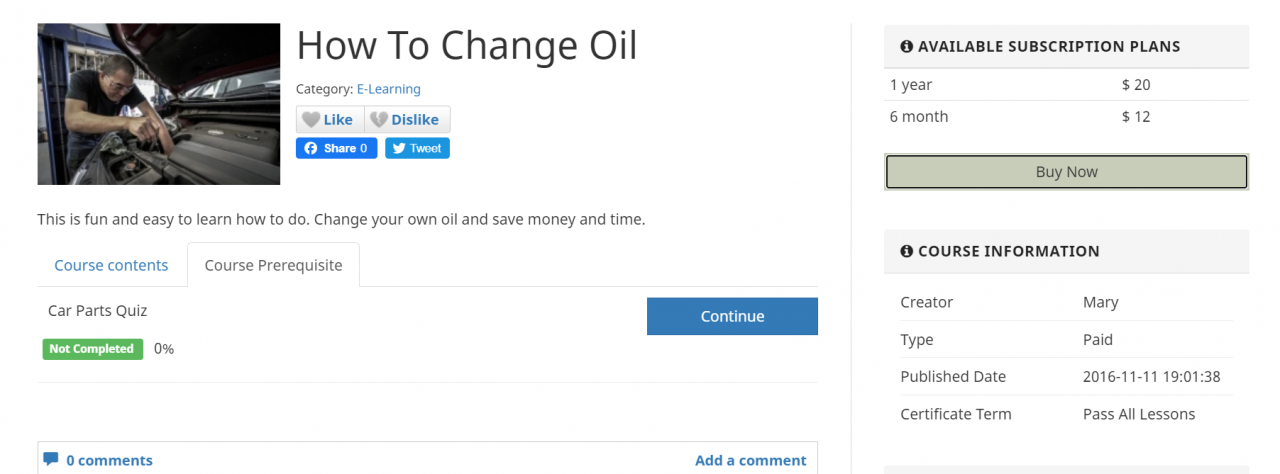The width and height of the screenshot is (1280, 474).
Task: Select the 1 year plan row
Action: tap(1066, 85)
